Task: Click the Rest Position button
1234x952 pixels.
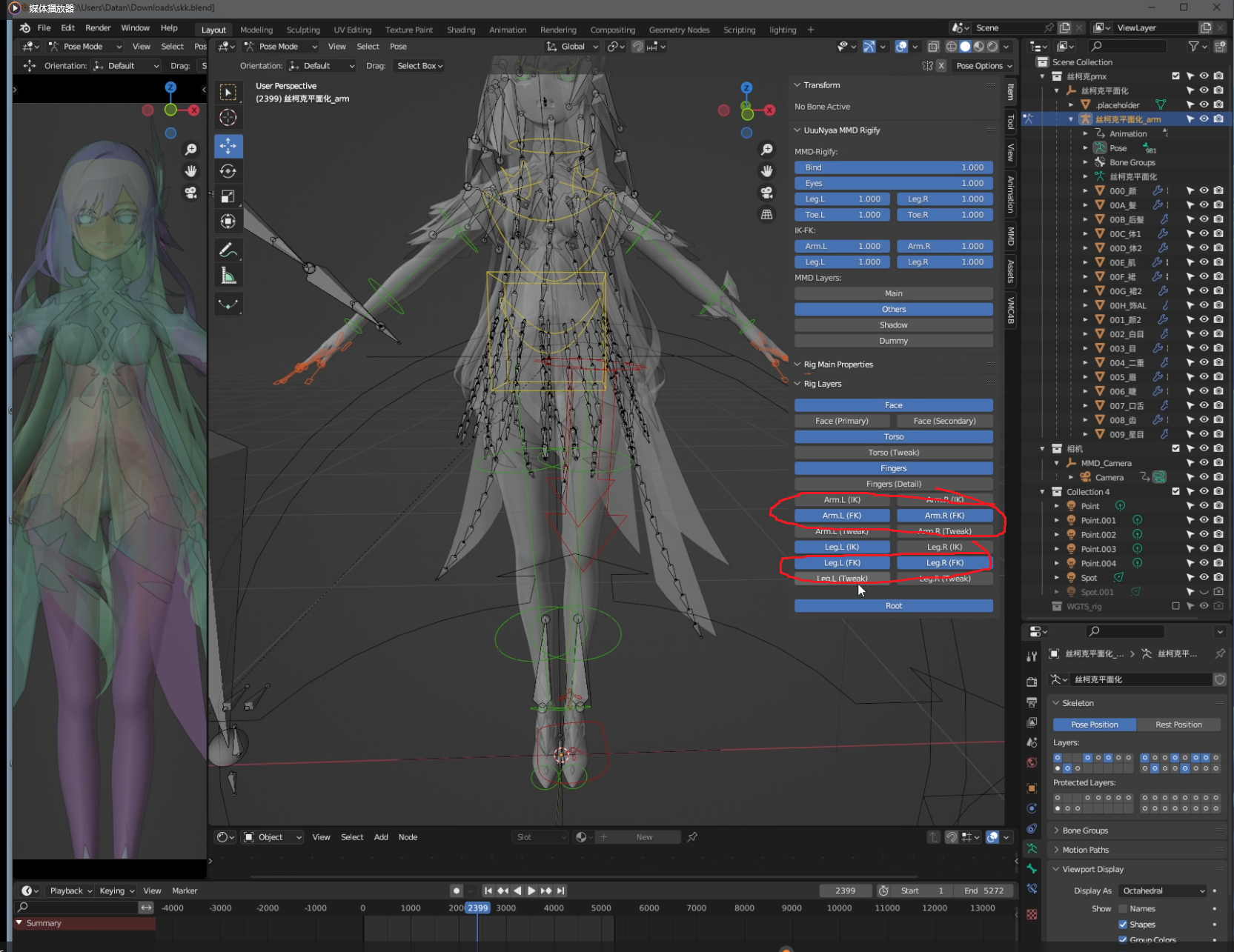Action: pos(1178,725)
